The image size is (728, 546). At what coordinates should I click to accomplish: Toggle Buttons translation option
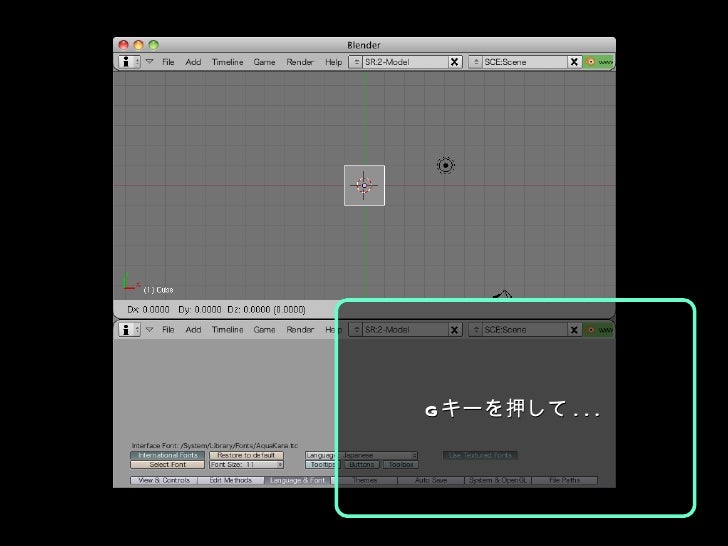coord(361,465)
